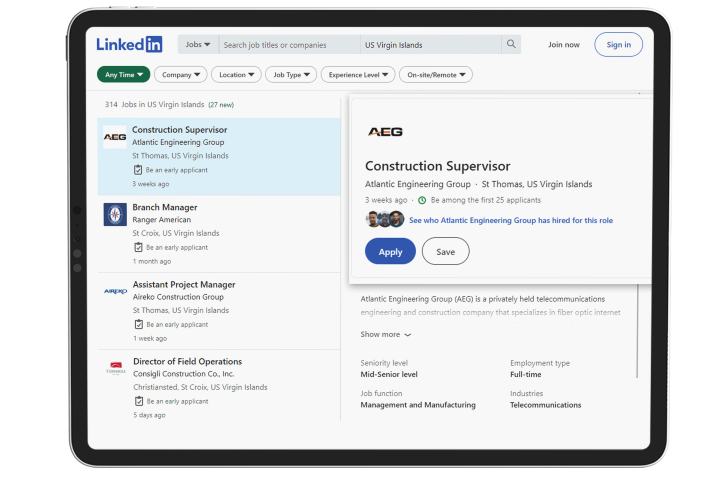Click early applicant icon under Branch Manager
Image resolution: width=713 pixels, height=480 pixels.
click(138, 247)
